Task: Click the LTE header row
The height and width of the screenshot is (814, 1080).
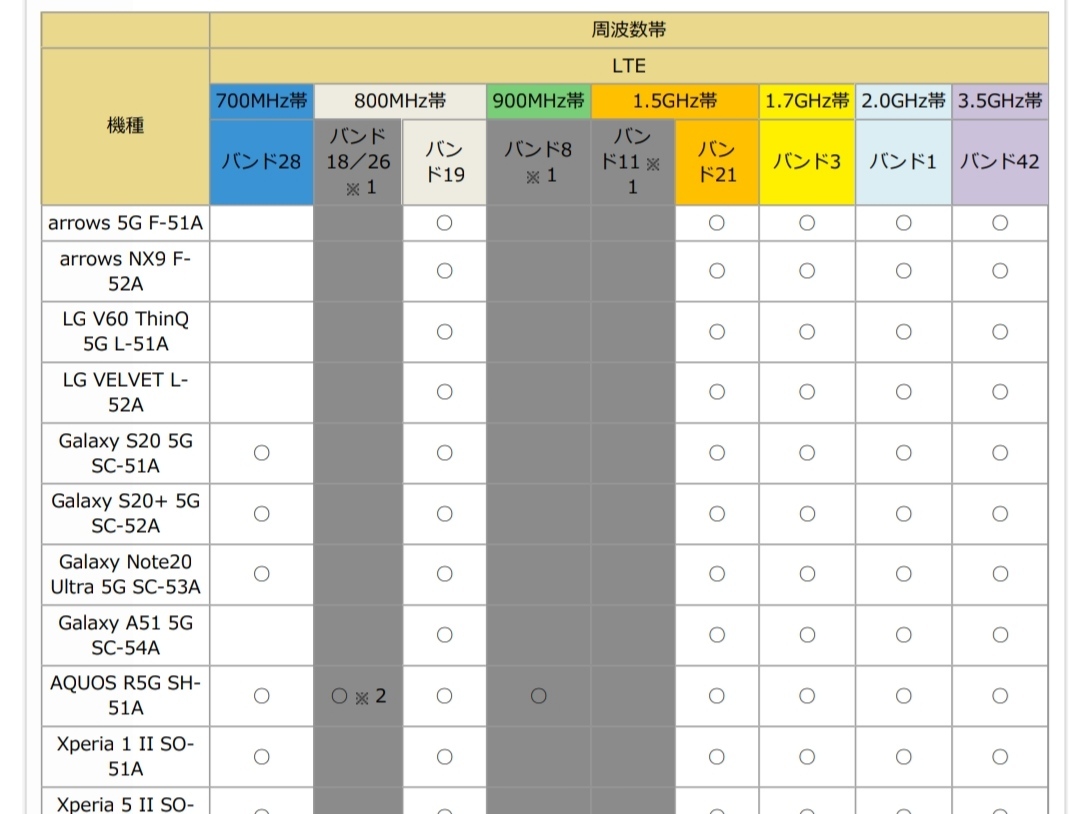Action: [x=628, y=66]
